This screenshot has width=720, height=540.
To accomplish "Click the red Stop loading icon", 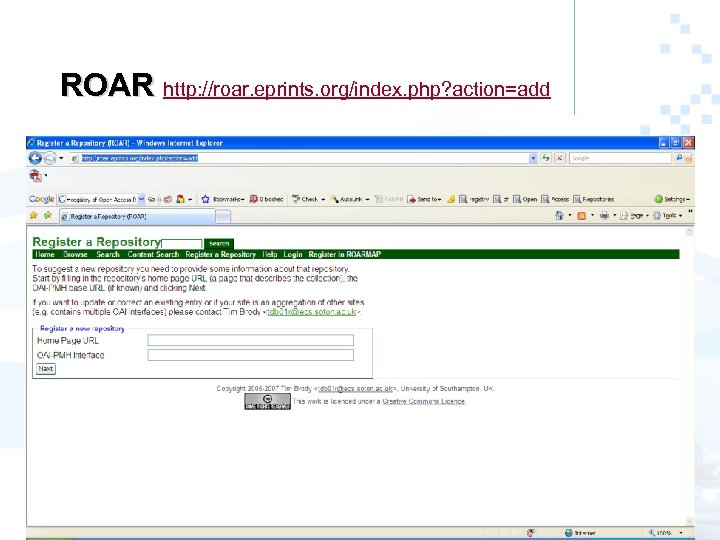I will 559,158.
